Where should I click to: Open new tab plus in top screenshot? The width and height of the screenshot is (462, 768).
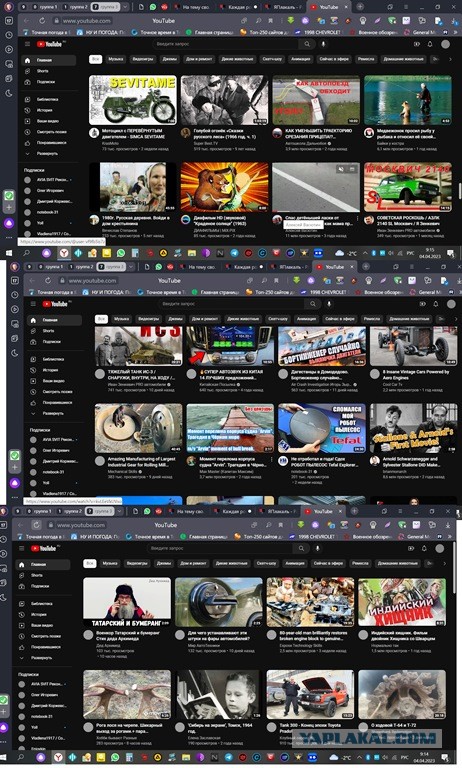click(360, 7)
